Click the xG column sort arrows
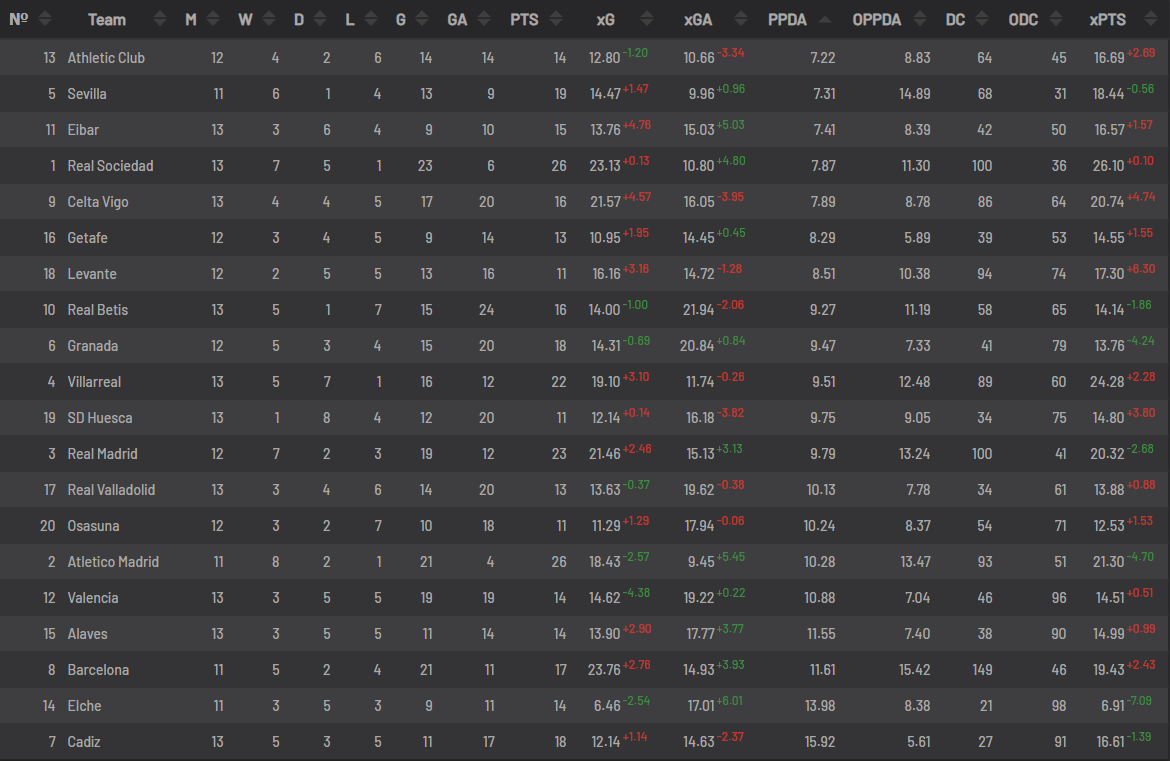The image size is (1170, 761). 647,19
